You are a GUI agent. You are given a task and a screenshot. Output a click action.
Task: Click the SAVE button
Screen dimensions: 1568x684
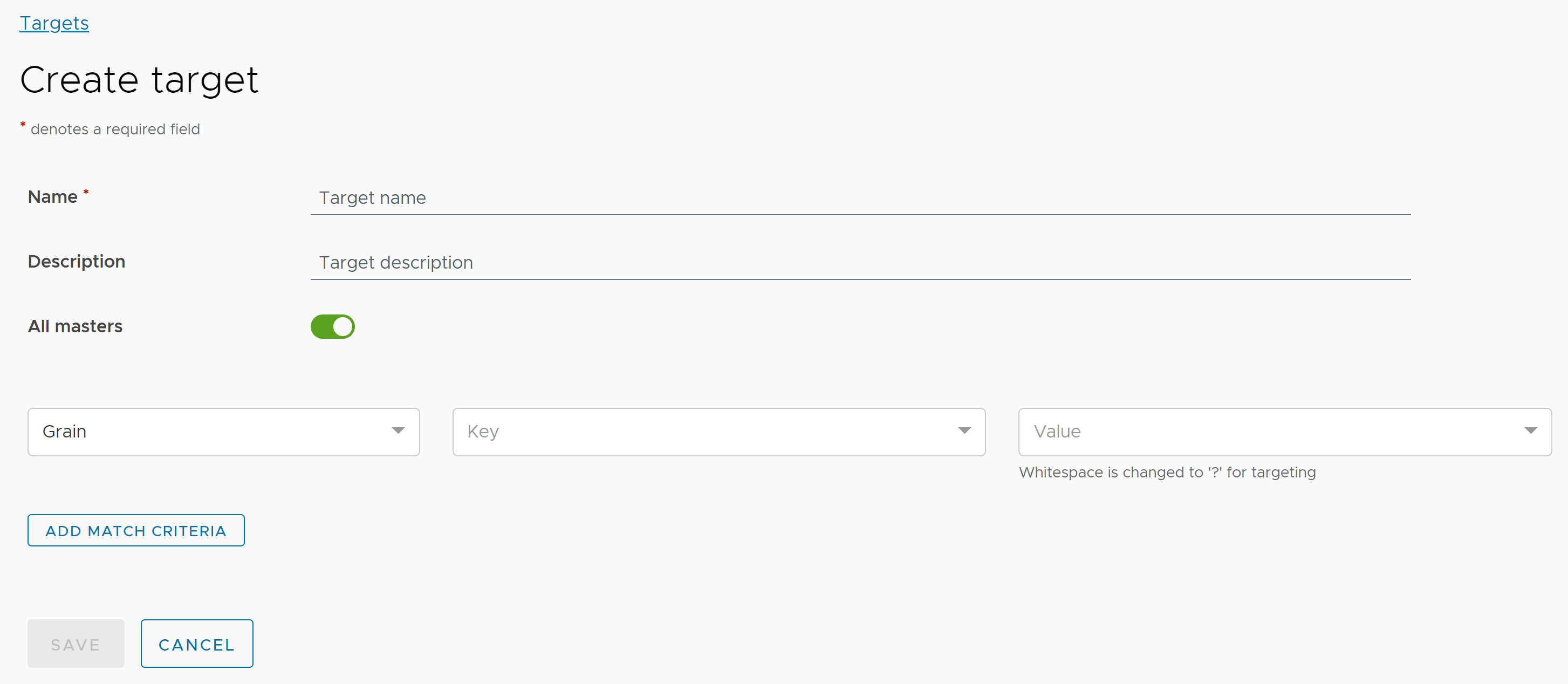click(x=76, y=643)
